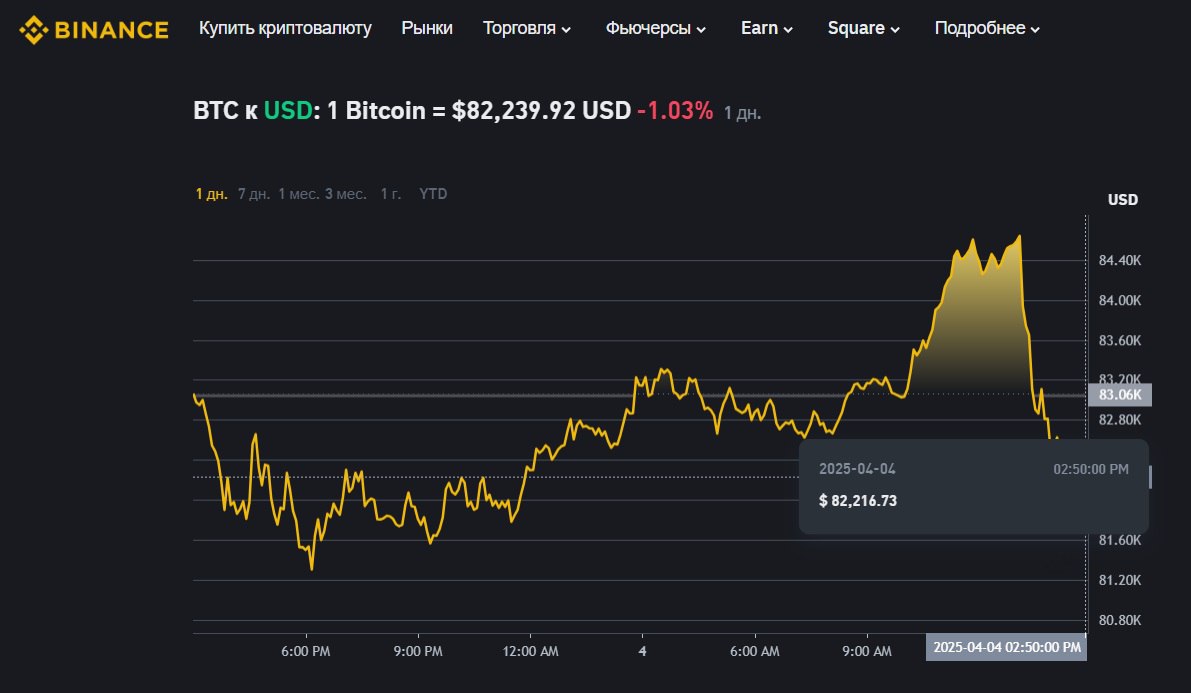Go to the Рынки section
This screenshot has width=1191, height=693.
point(427,28)
